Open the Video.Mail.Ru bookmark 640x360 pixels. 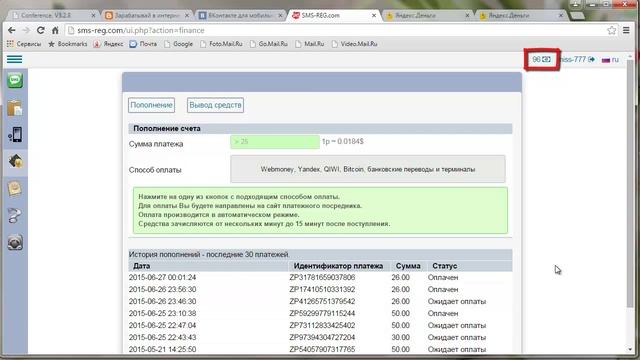click(354, 44)
